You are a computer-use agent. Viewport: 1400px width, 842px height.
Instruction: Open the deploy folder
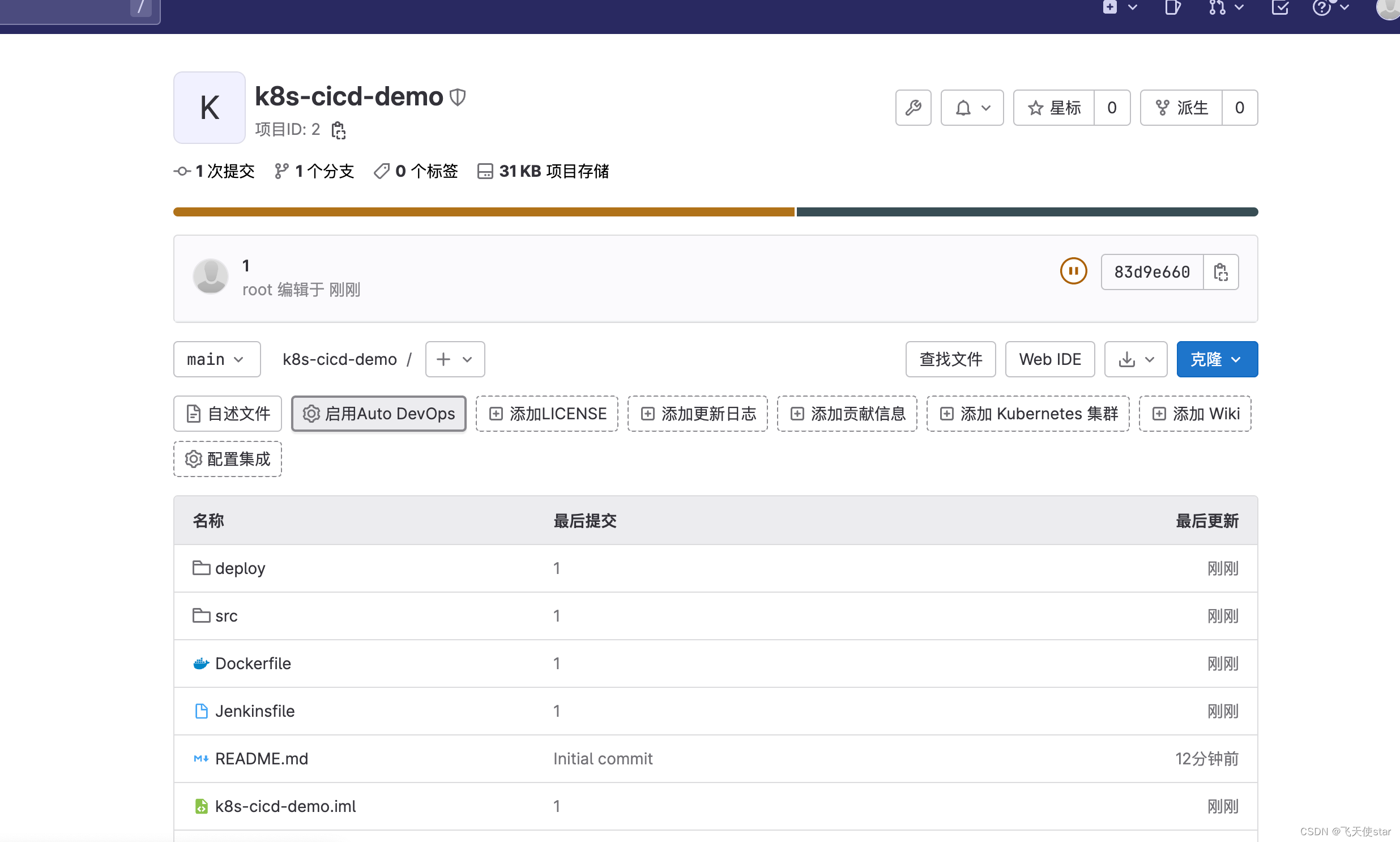240,568
